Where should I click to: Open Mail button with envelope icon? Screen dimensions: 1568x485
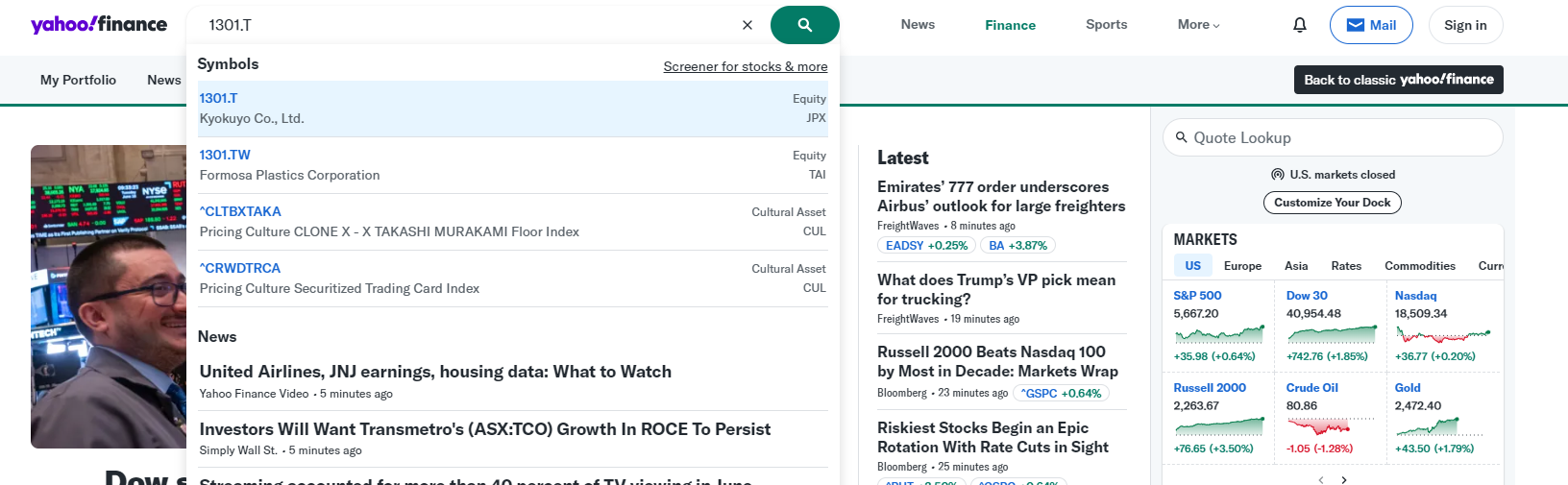click(1371, 25)
